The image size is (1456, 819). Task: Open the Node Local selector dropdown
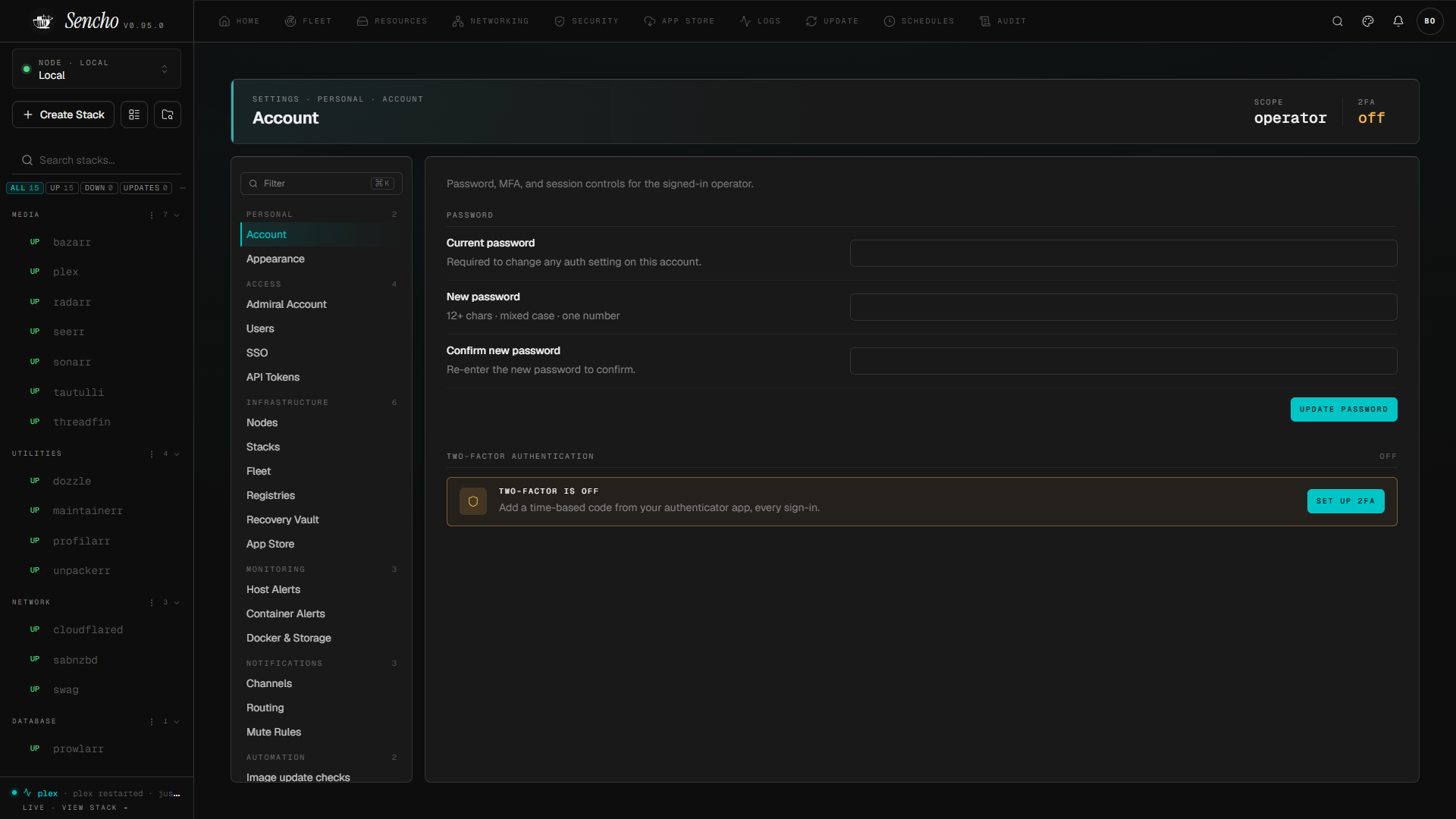pyautogui.click(x=96, y=69)
